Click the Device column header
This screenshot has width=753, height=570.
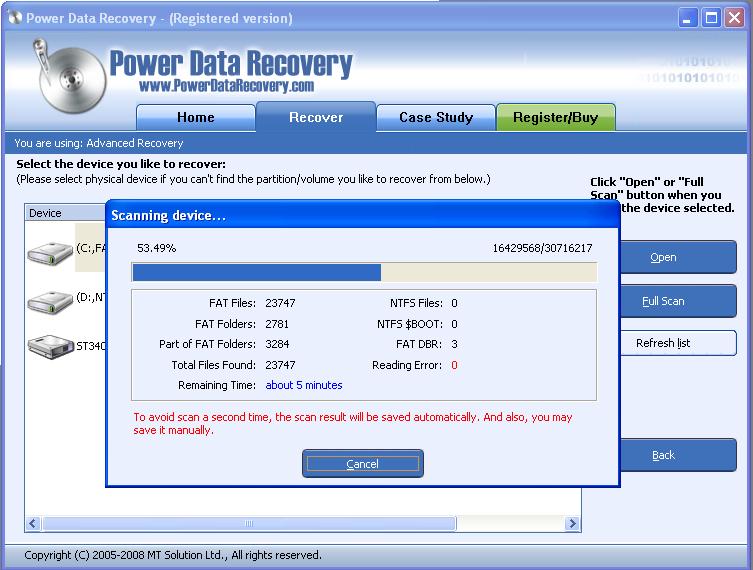65,213
